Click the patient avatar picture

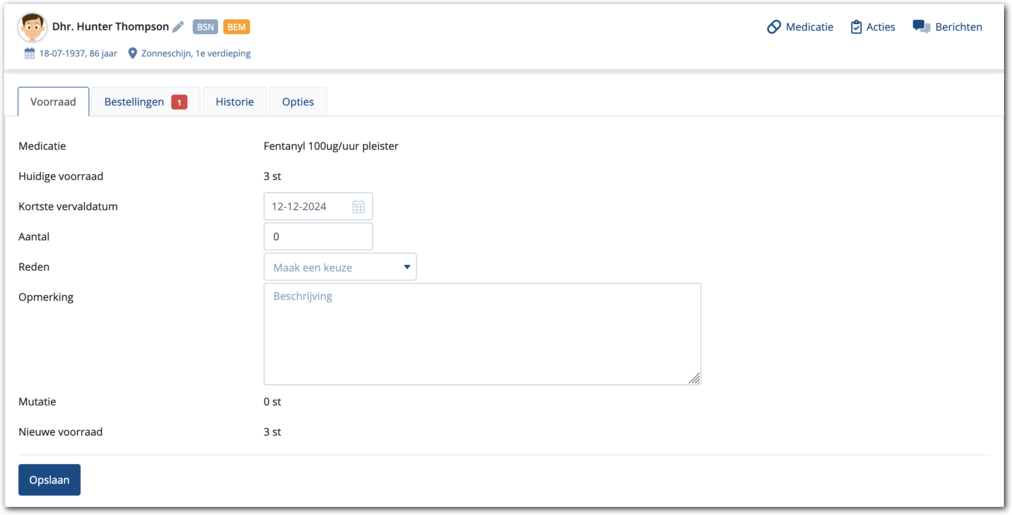[x=32, y=27]
